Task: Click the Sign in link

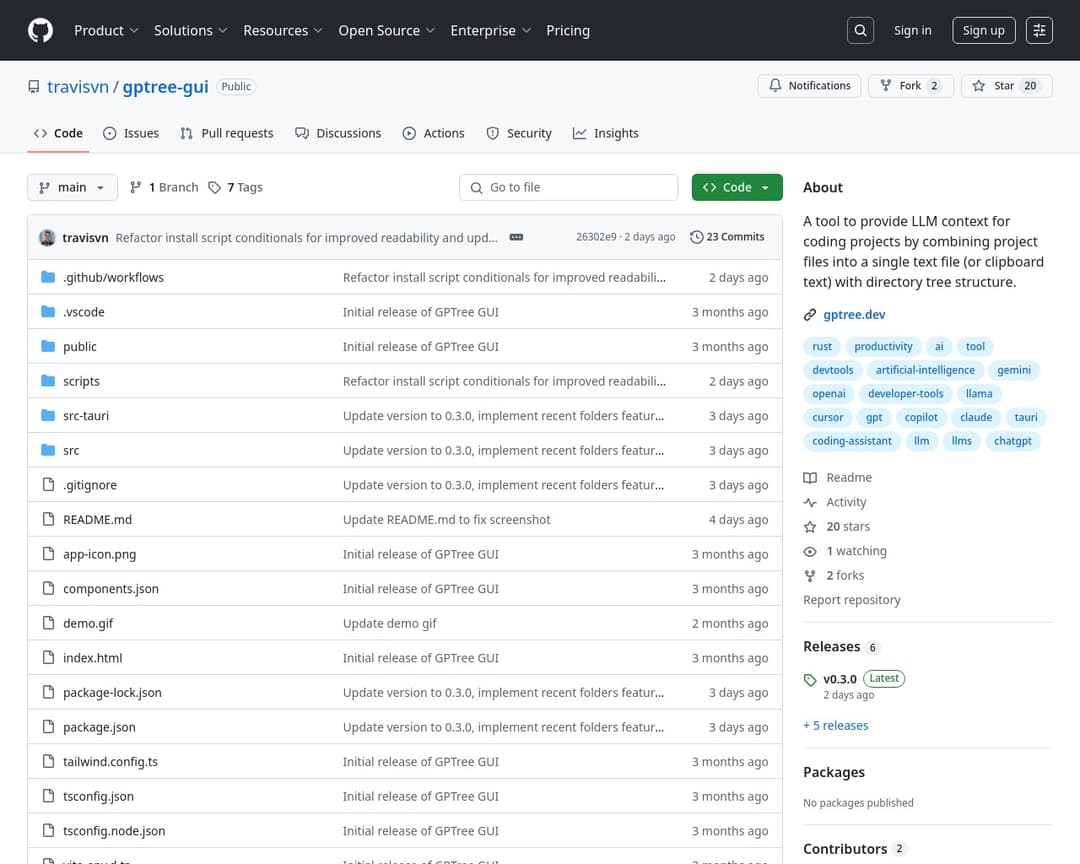Action: (x=912, y=30)
